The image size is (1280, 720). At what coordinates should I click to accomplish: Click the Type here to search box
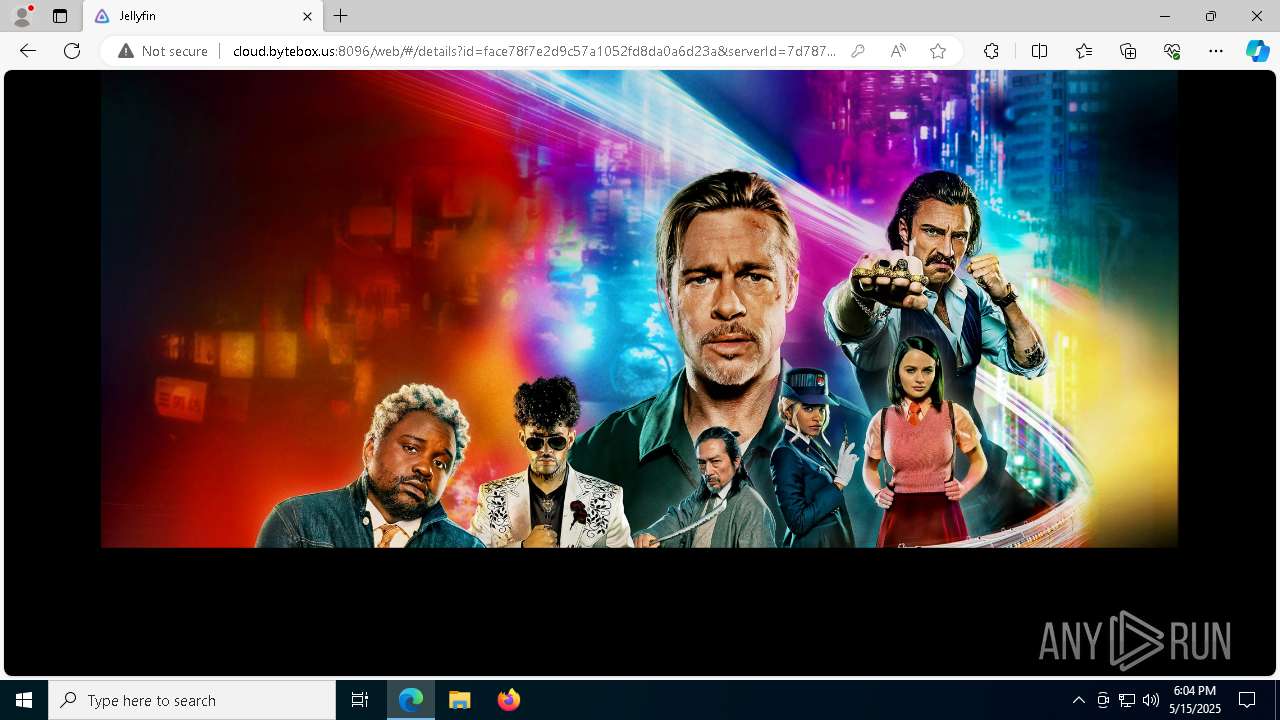coord(192,700)
